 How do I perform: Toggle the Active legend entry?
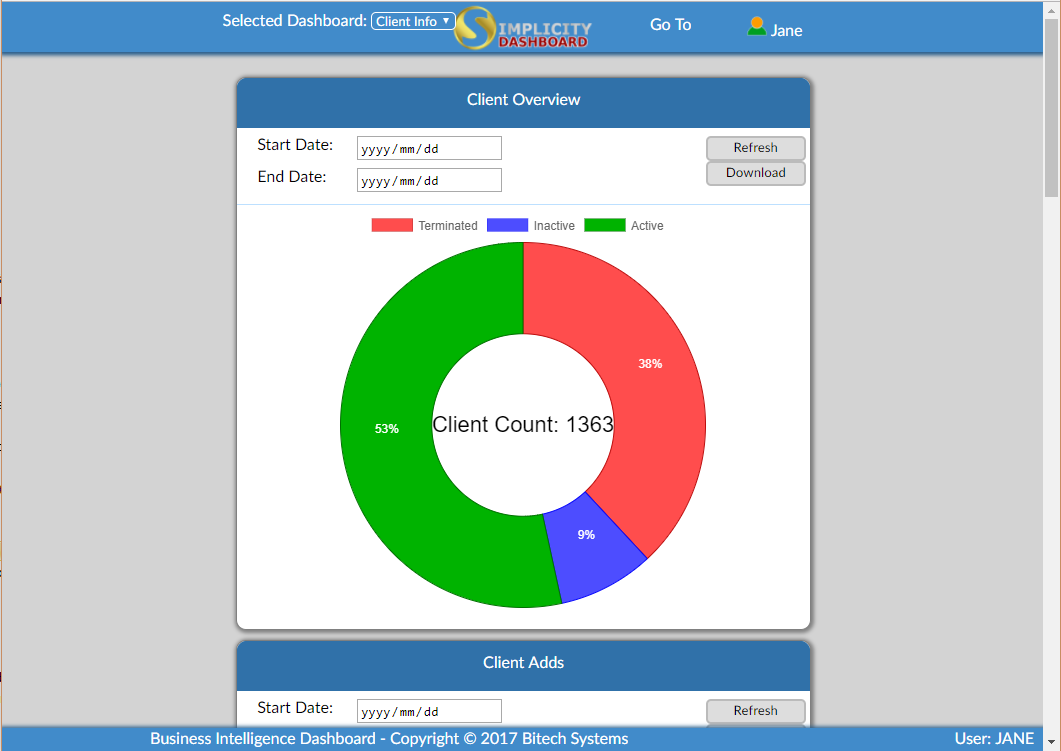(x=647, y=225)
